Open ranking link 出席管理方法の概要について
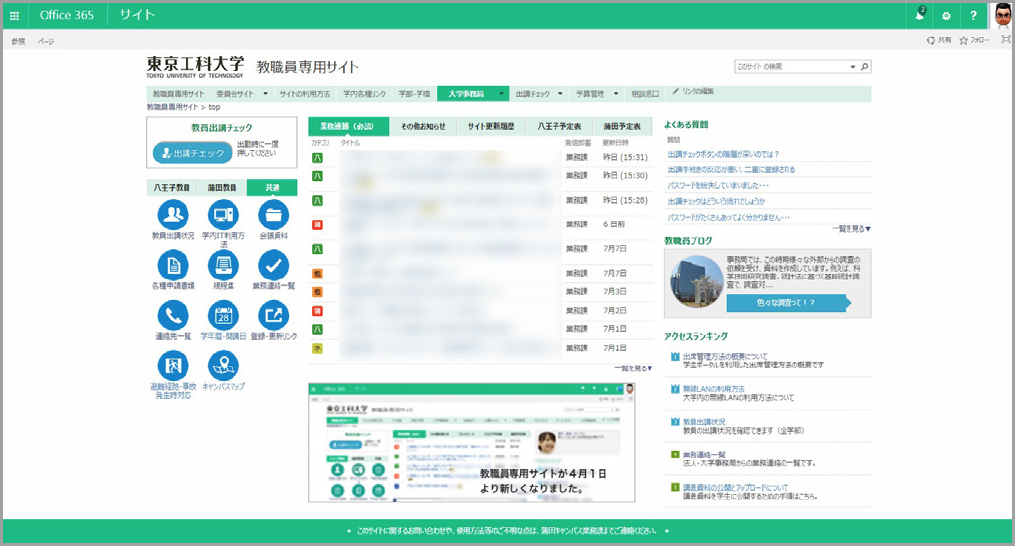Image resolution: width=1015 pixels, height=546 pixels. pos(725,356)
